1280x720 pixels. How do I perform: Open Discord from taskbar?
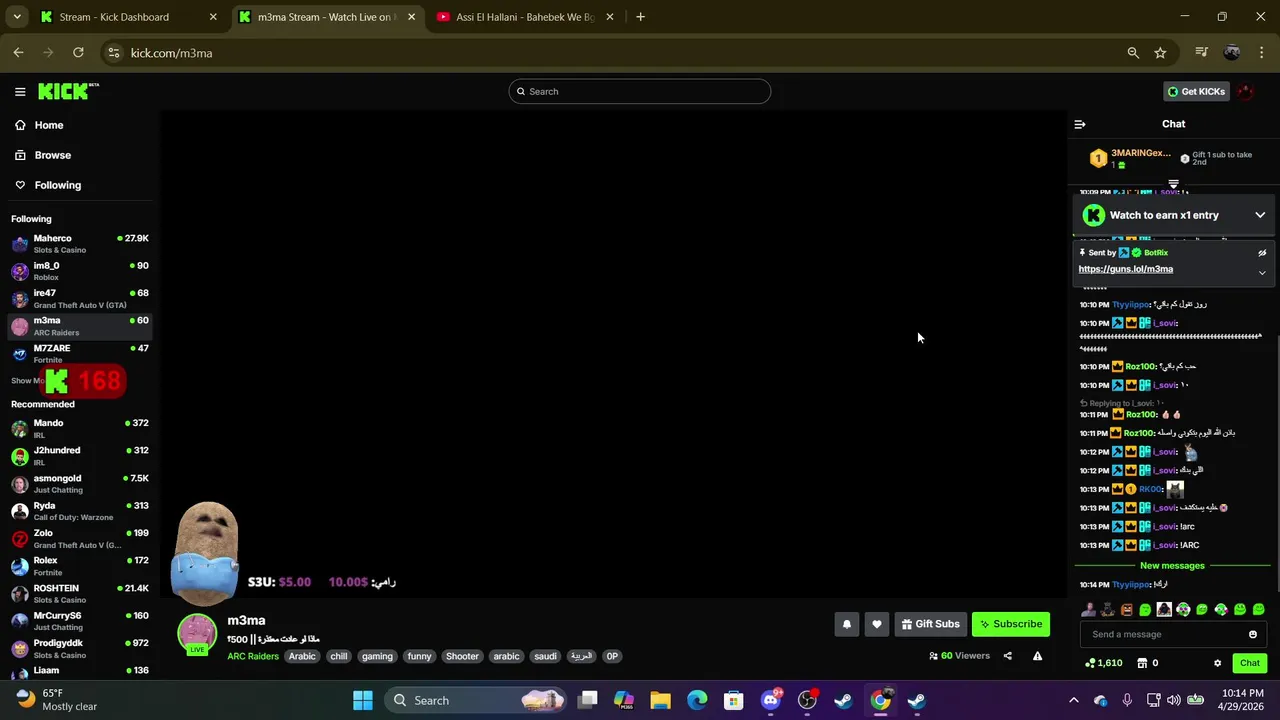770,700
